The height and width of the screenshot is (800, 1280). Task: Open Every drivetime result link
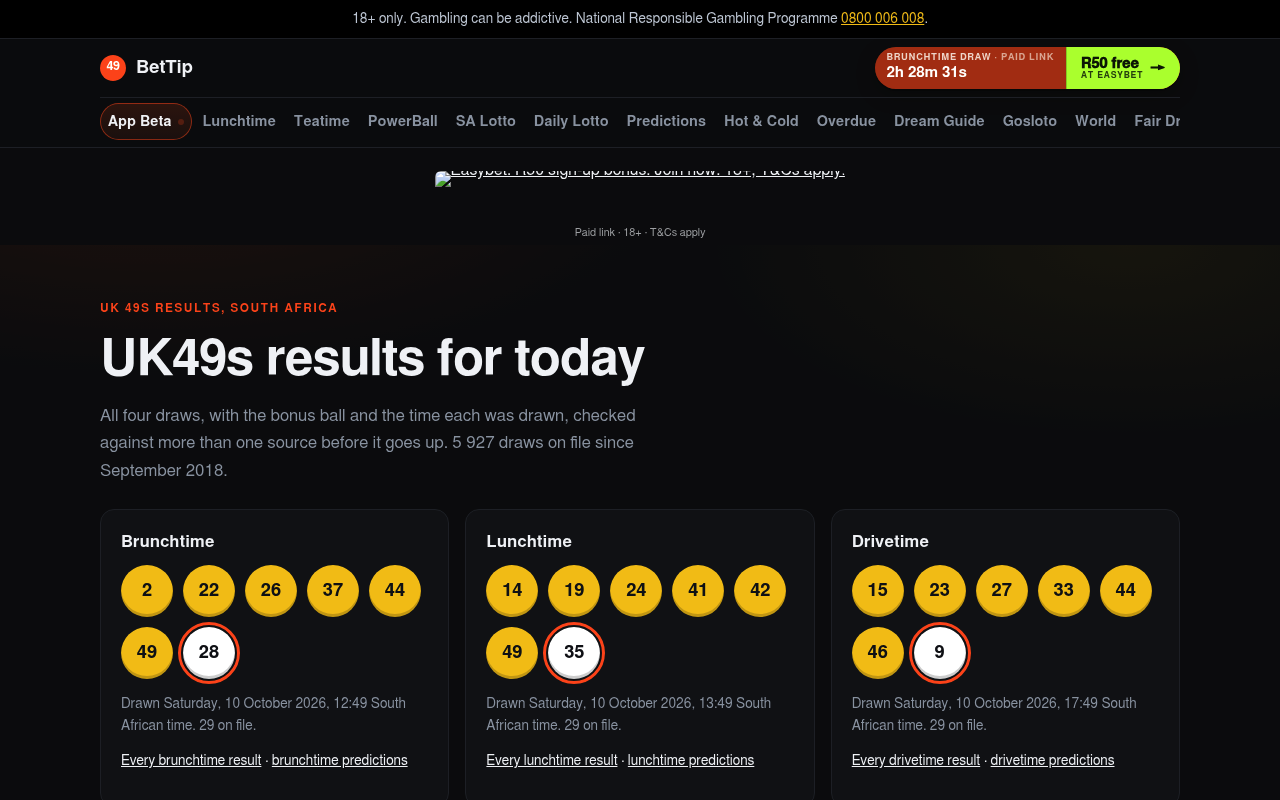[x=916, y=760]
